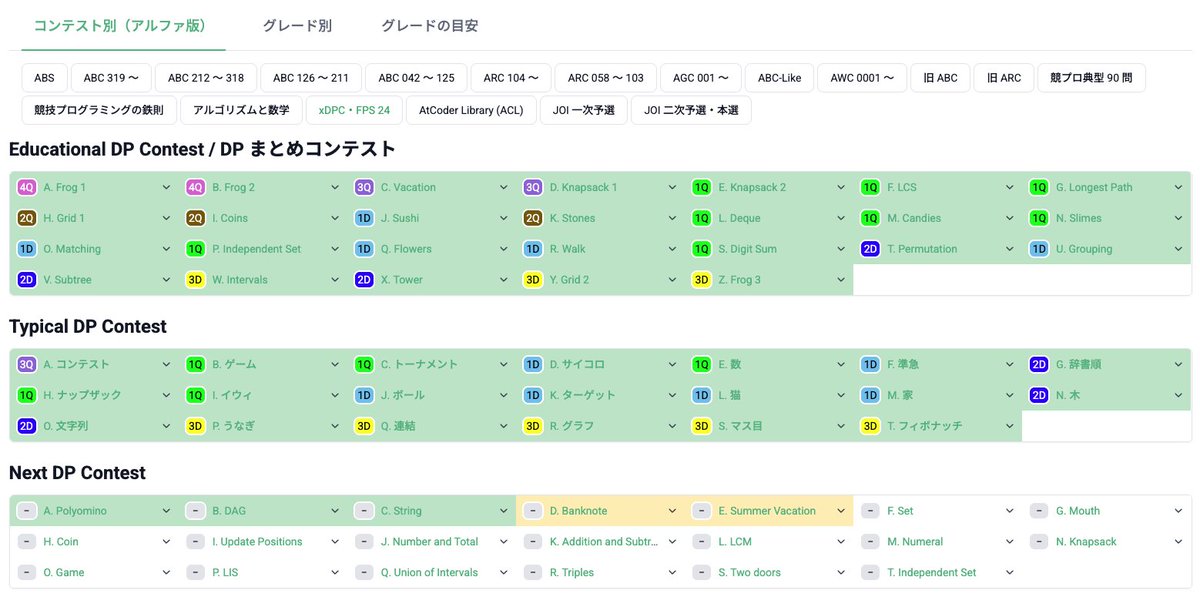Open problem V. Subtree
The image size is (1200, 597).
pos(67,280)
